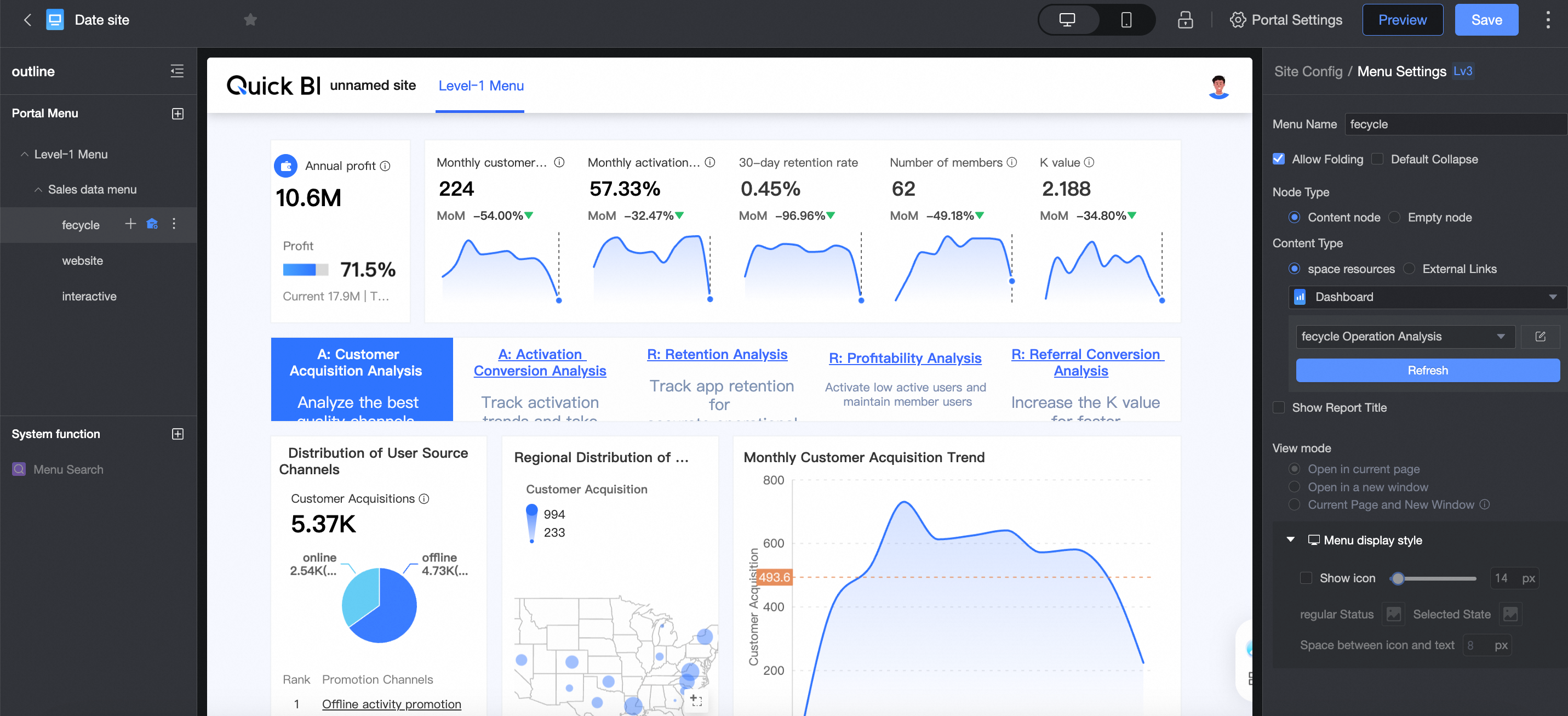This screenshot has width=1568, height=716.
Task: Enable Show Report Title checkbox
Action: [1279, 408]
